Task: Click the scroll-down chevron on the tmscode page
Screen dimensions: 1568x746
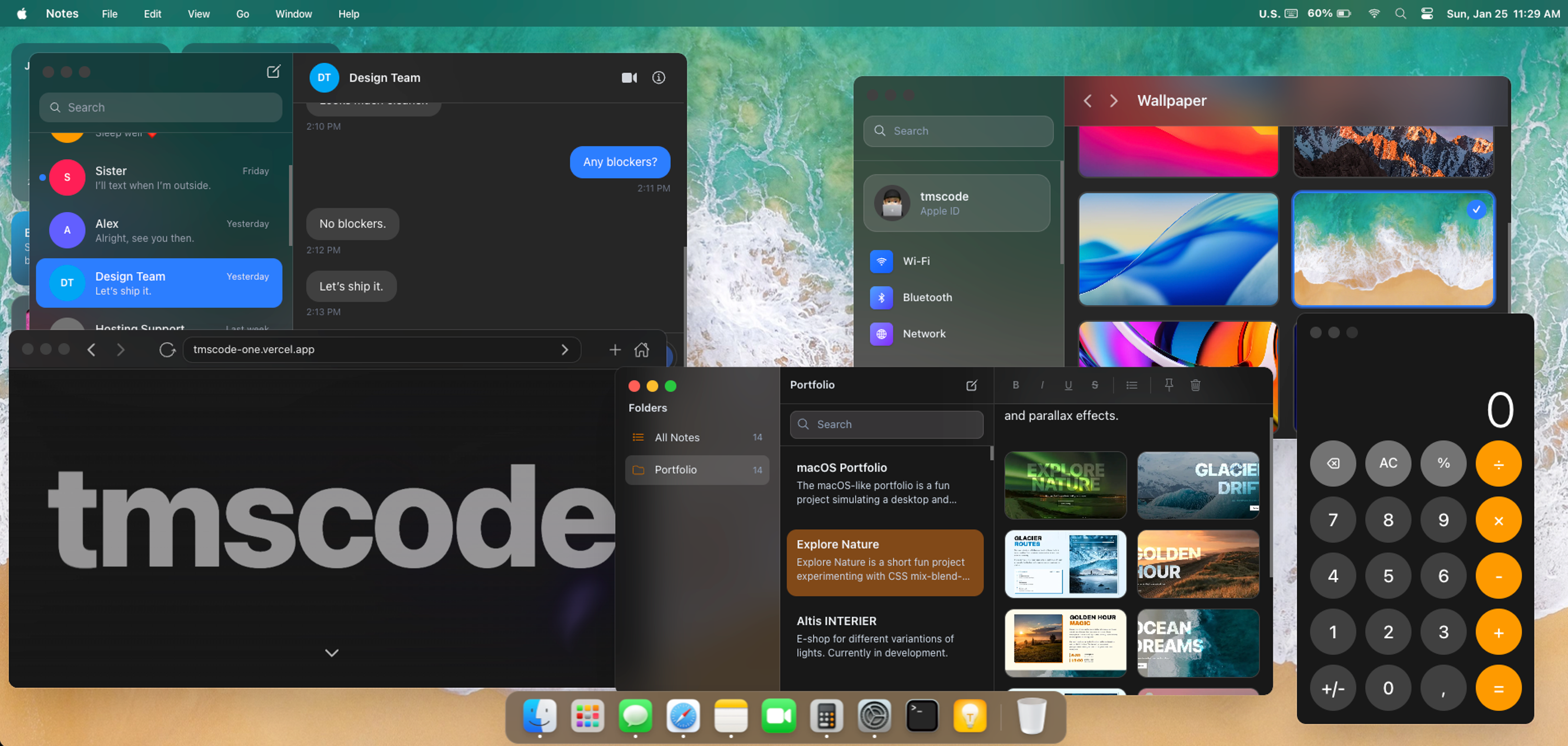Action: 331,652
